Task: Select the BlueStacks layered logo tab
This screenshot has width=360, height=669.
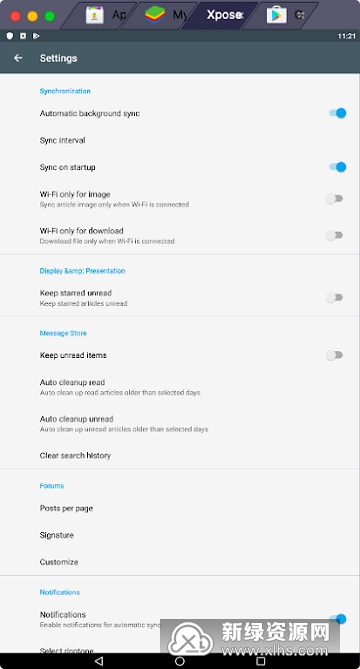Action: [x=155, y=15]
